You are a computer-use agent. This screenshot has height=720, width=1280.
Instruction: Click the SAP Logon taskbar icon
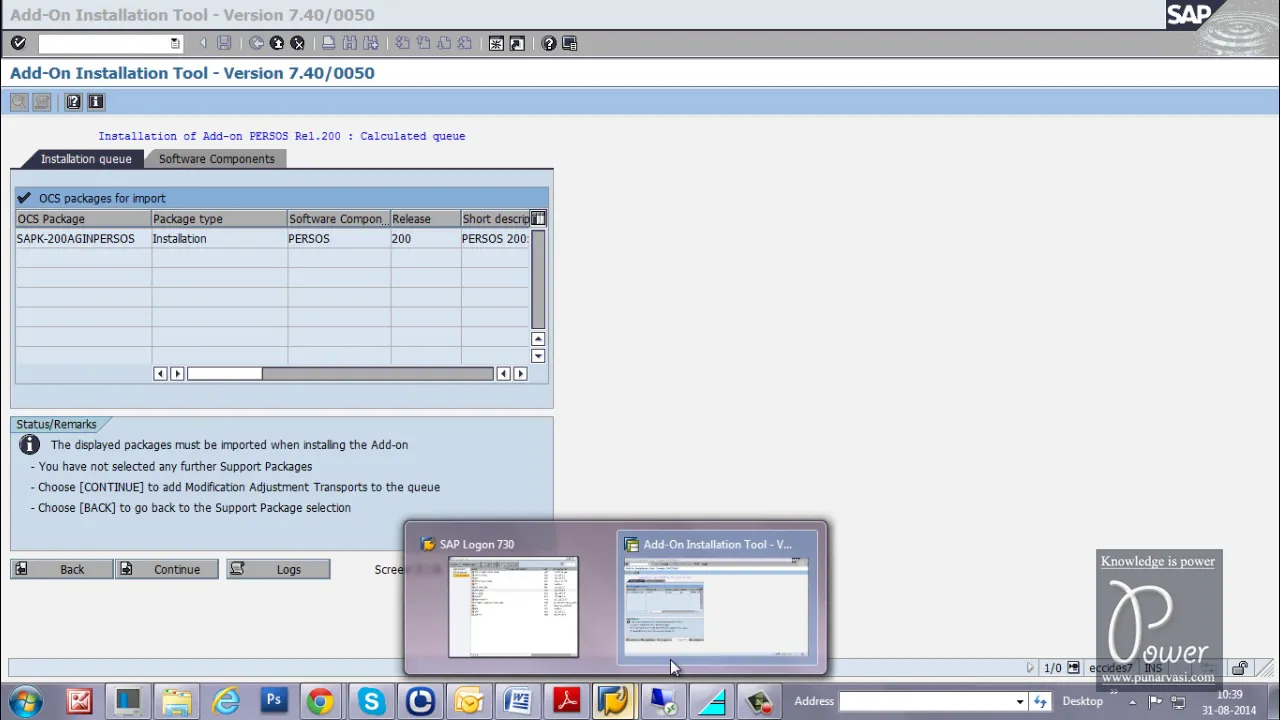tap(614, 701)
